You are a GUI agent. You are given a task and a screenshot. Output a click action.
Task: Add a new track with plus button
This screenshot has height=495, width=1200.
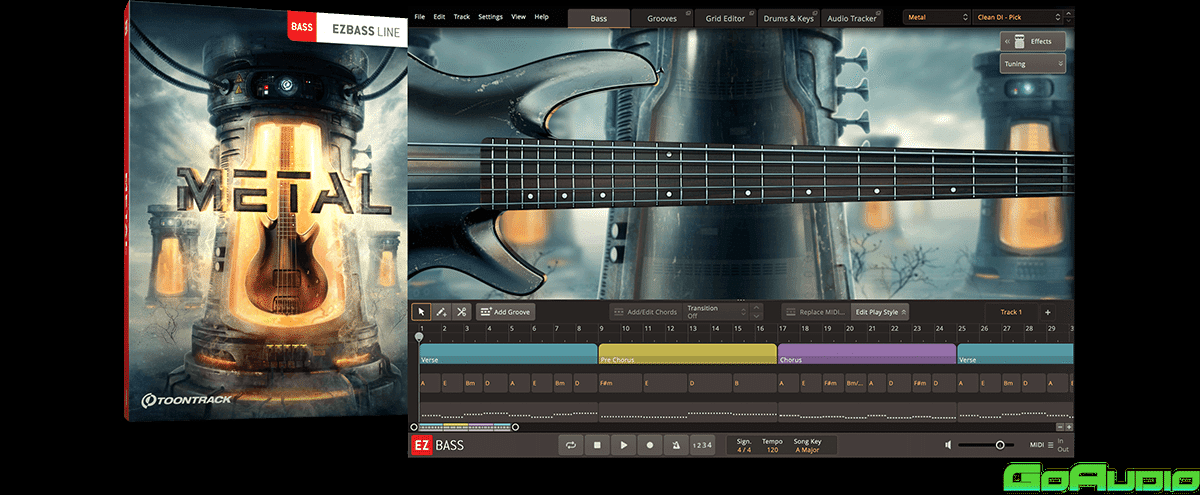(1048, 312)
